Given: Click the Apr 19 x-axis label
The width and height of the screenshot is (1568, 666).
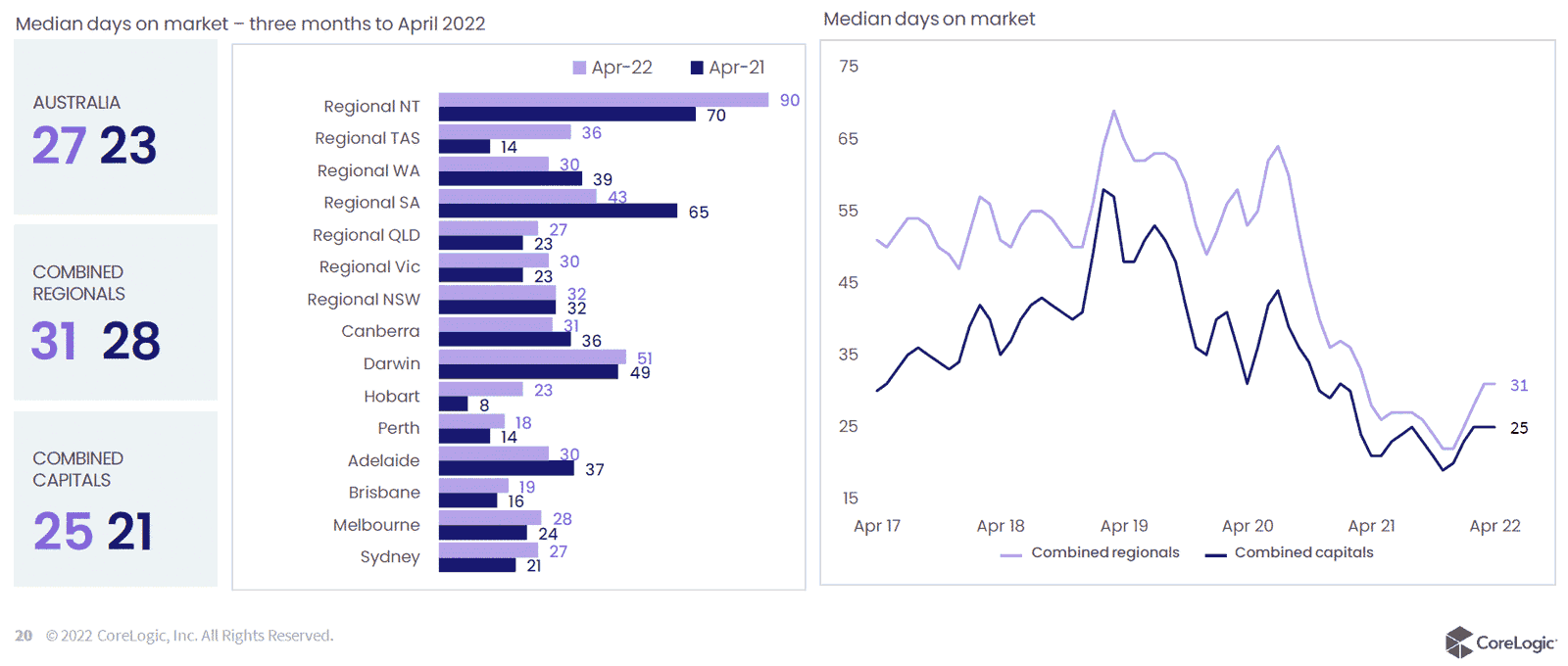Looking at the screenshot, I should click(1124, 526).
